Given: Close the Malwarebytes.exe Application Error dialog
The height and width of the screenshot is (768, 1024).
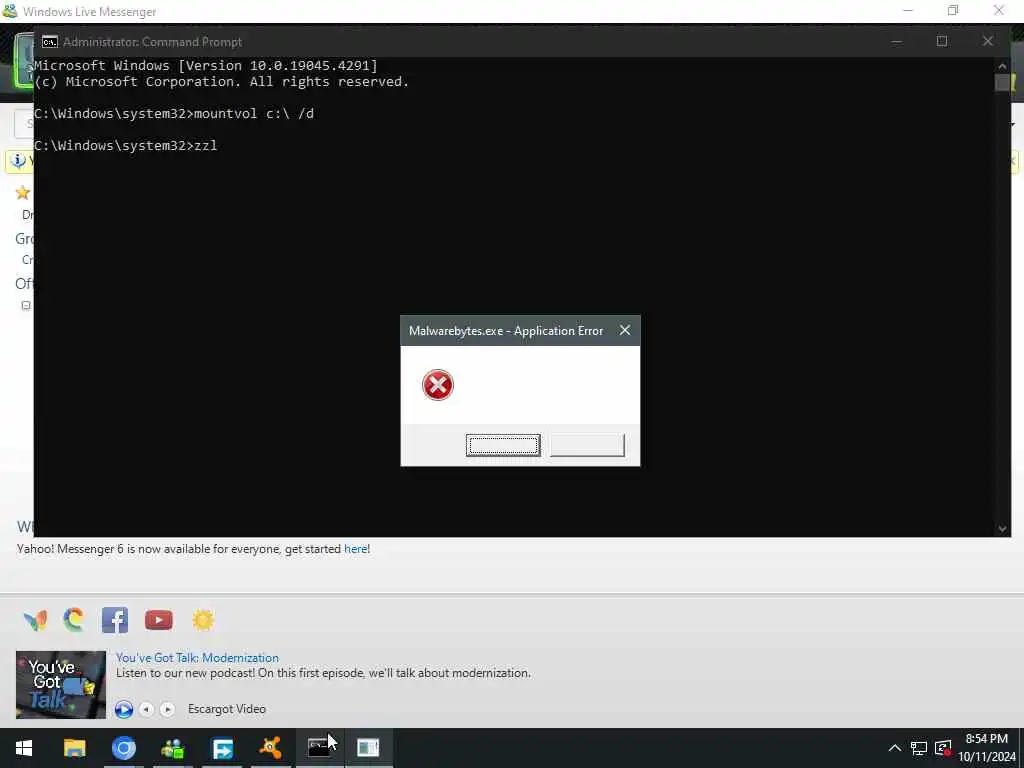Looking at the screenshot, I should [x=625, y=330].
